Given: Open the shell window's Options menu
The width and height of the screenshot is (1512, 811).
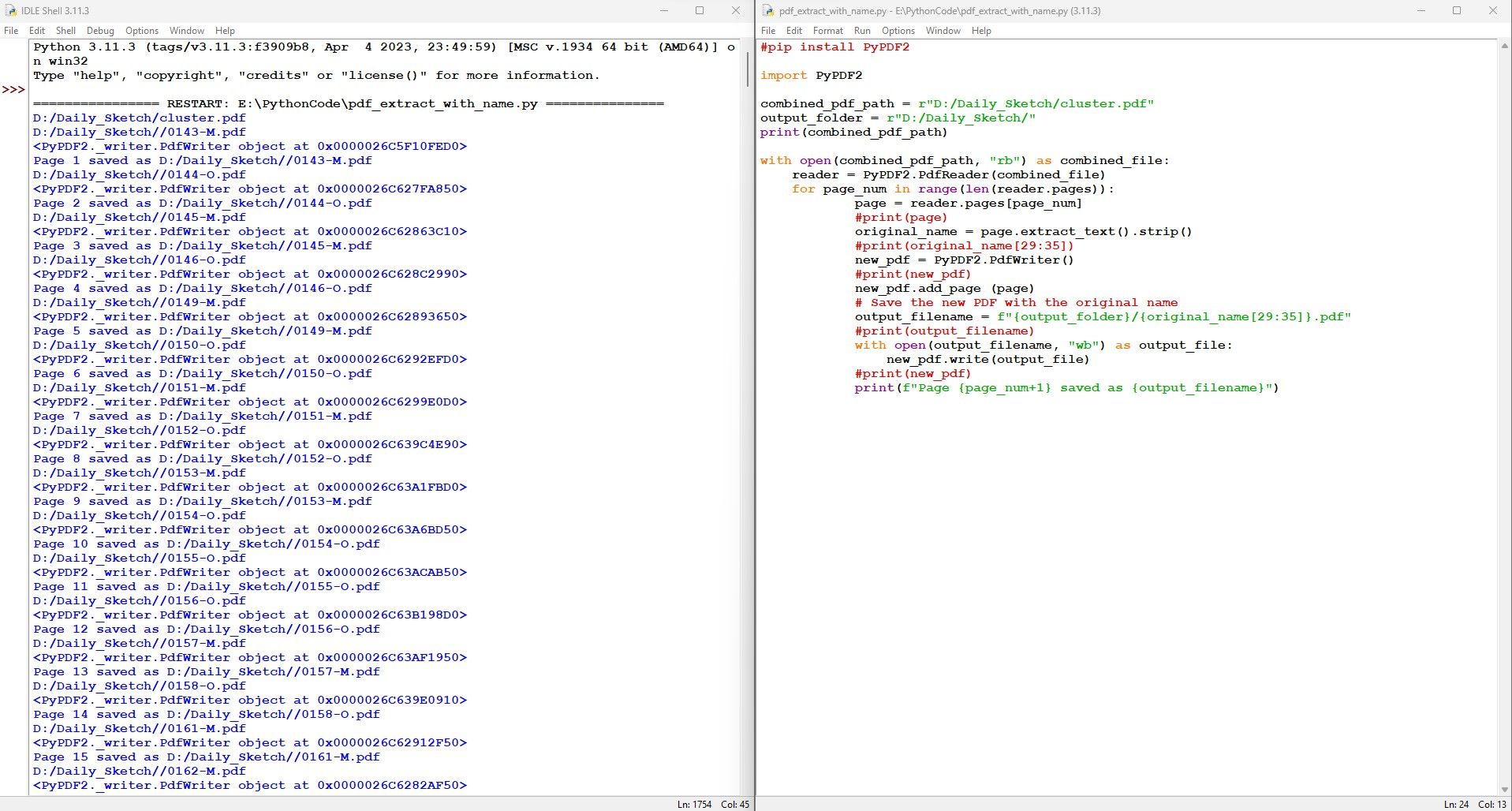Looking at the screenshot, I should 142,31.
